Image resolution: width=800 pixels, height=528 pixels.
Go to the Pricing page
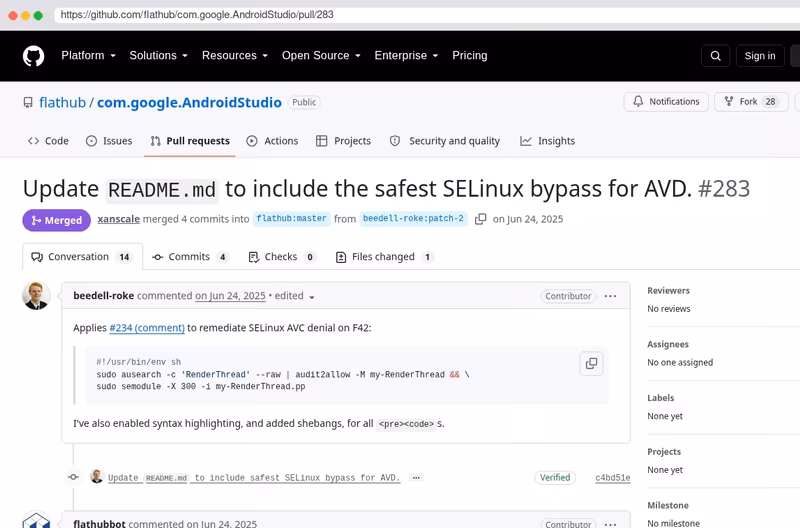click(x=469, y=56)
